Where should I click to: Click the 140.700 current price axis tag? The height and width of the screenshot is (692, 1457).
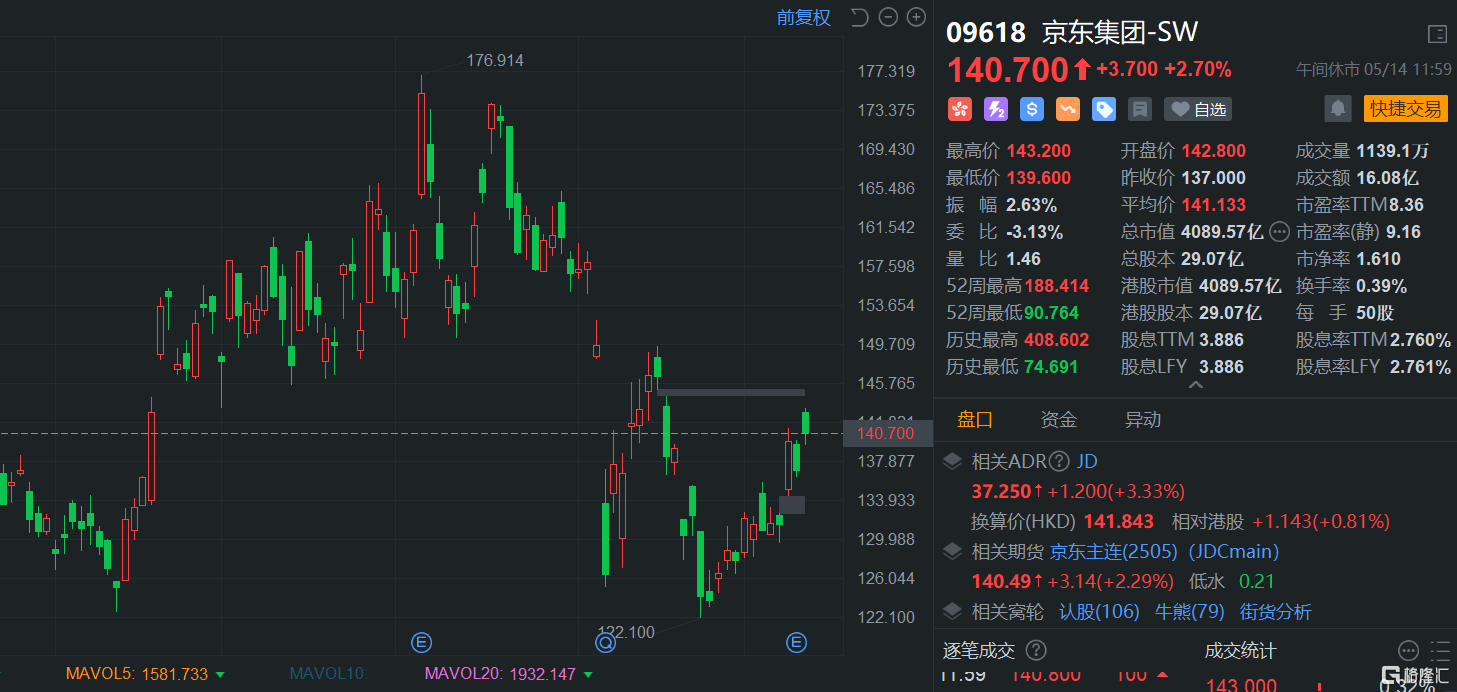tap(890, 433)
